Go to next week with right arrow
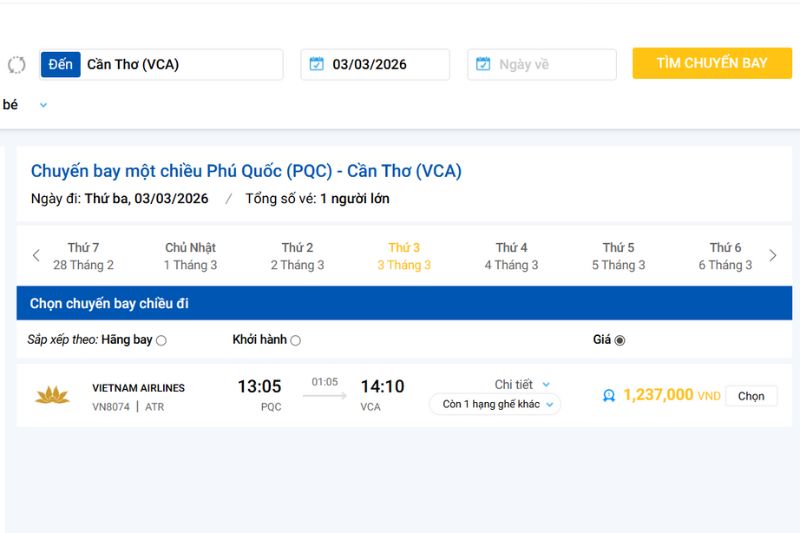Screen dimensions: 800x533 [x=772, y=256]
